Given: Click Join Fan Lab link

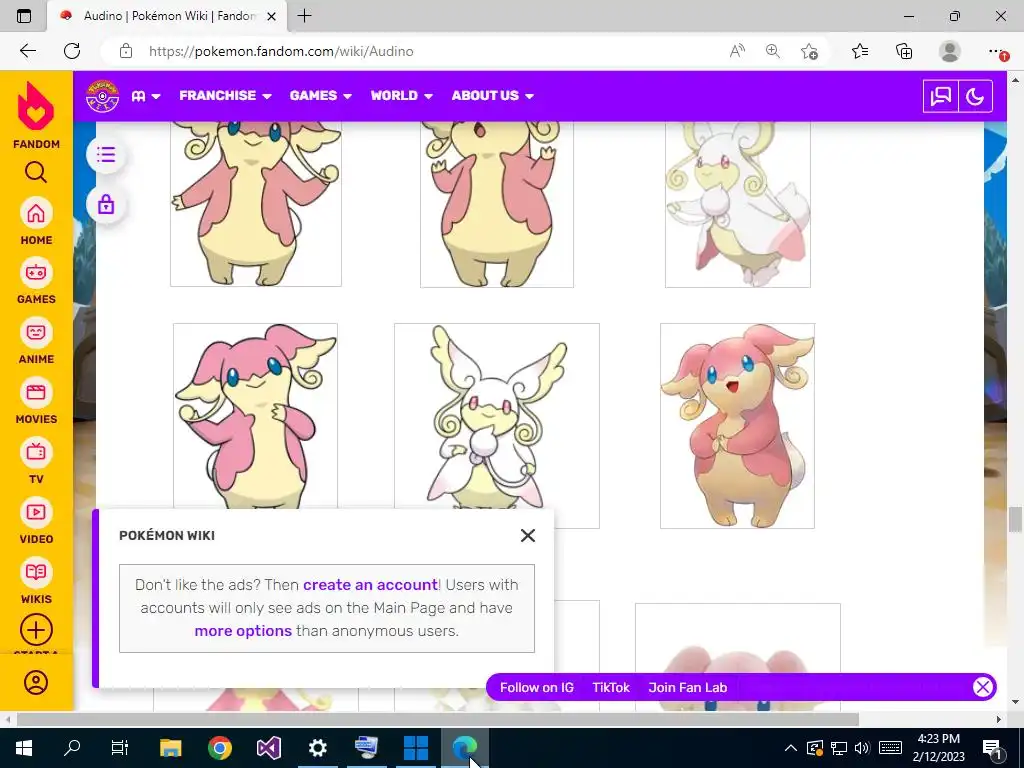Looking at the screenshot, I should tap(688, 687).
